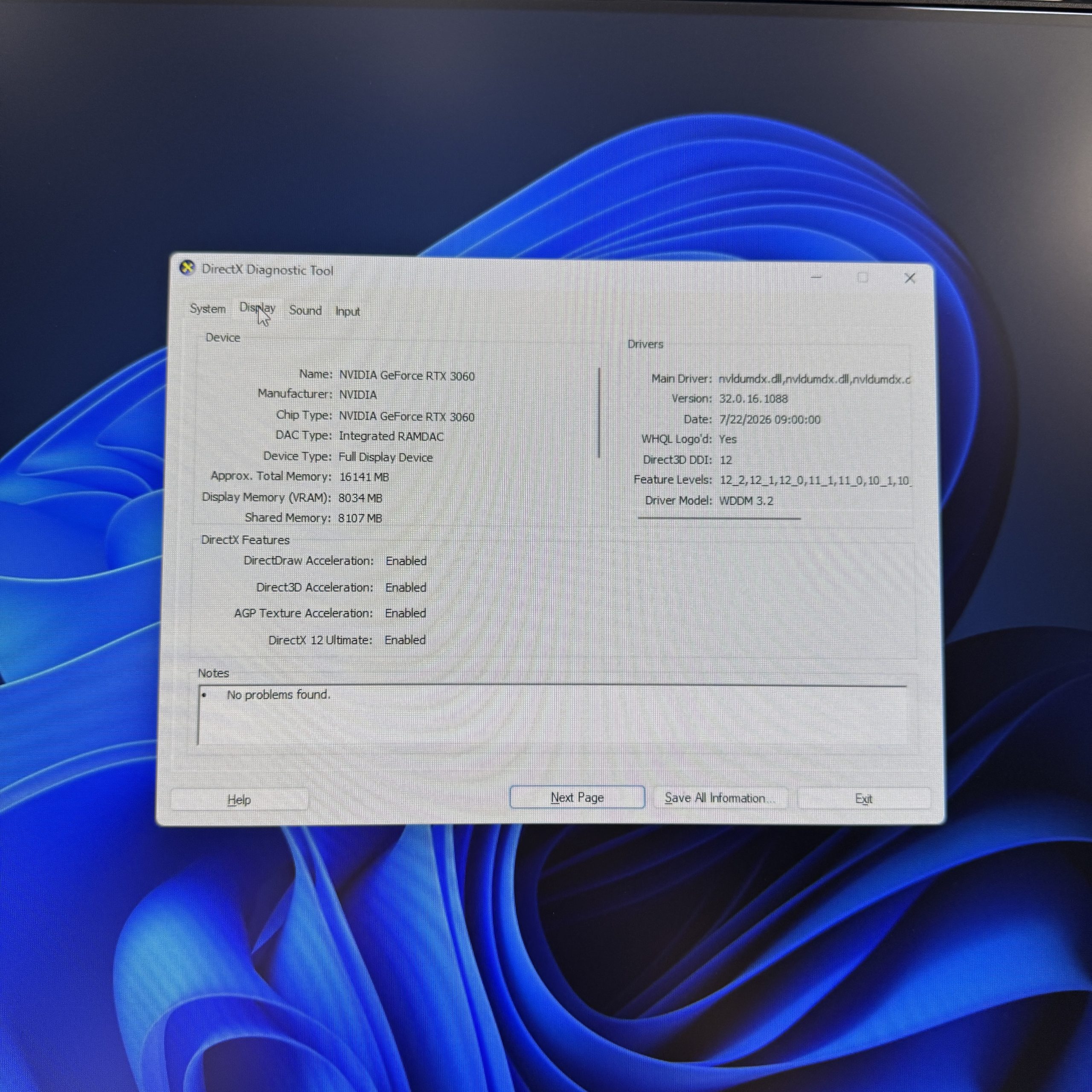The width and height of the screenshot is (1092, 1092).
Task: Click the Device panel vertical scrollbar
Action: tap(599, 412)
